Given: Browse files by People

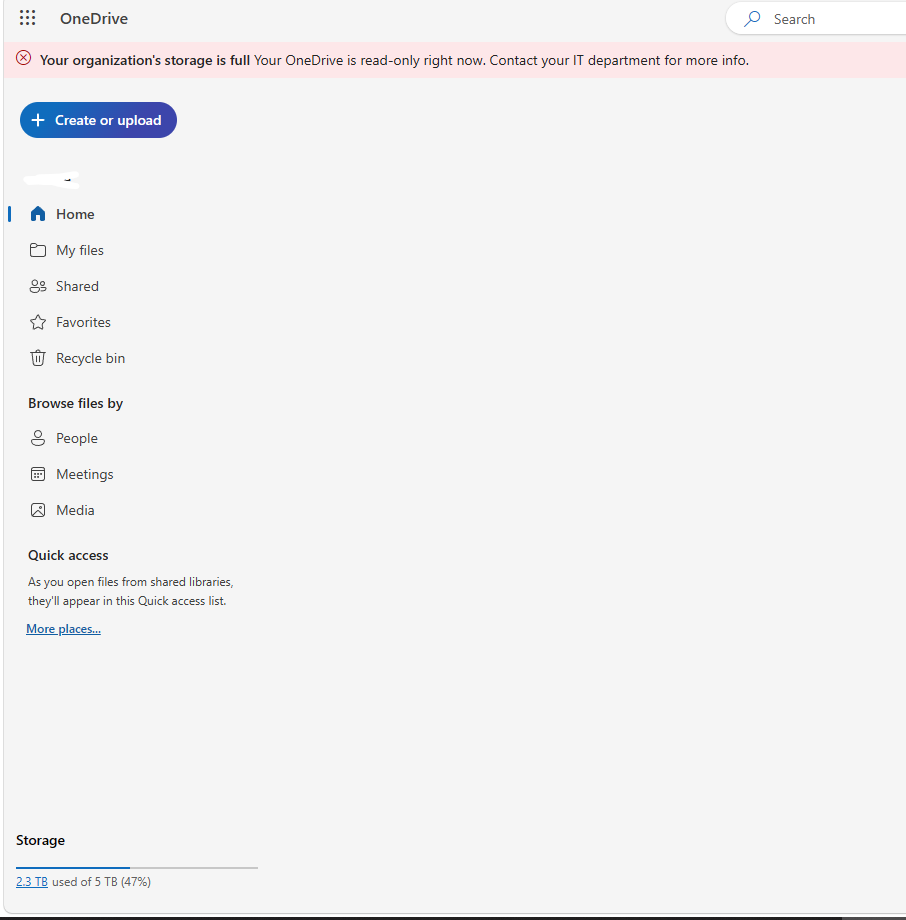Looking at the screenshot, I should [x=76, y=438].
